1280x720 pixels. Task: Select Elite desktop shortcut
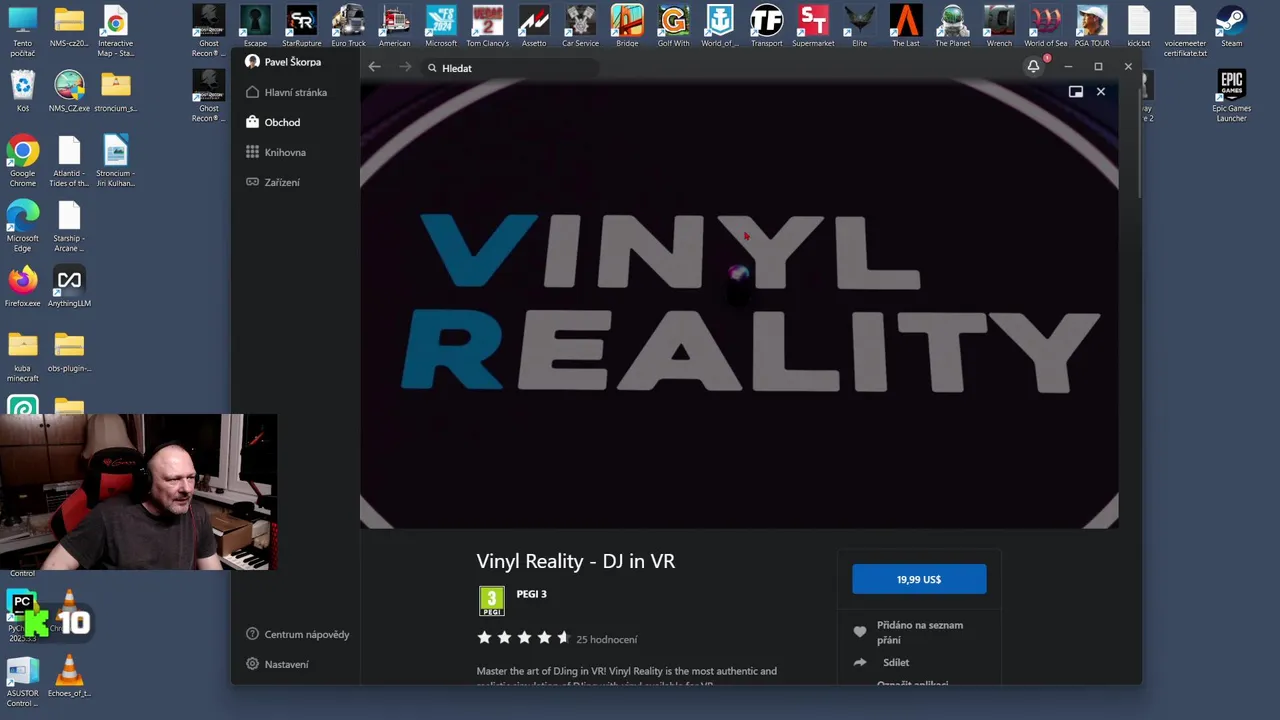pos(859,27)
